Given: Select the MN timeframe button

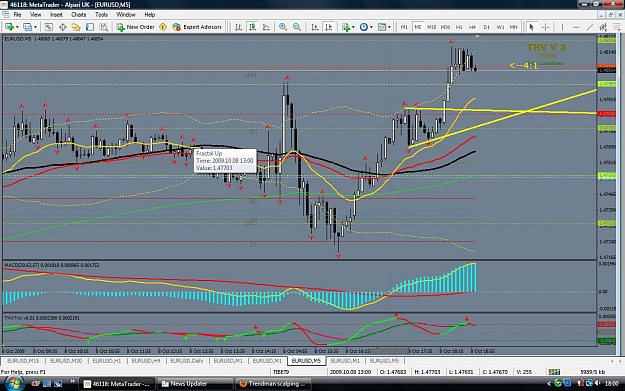Looking at the screenshot, I should click(x=514, y=27).
